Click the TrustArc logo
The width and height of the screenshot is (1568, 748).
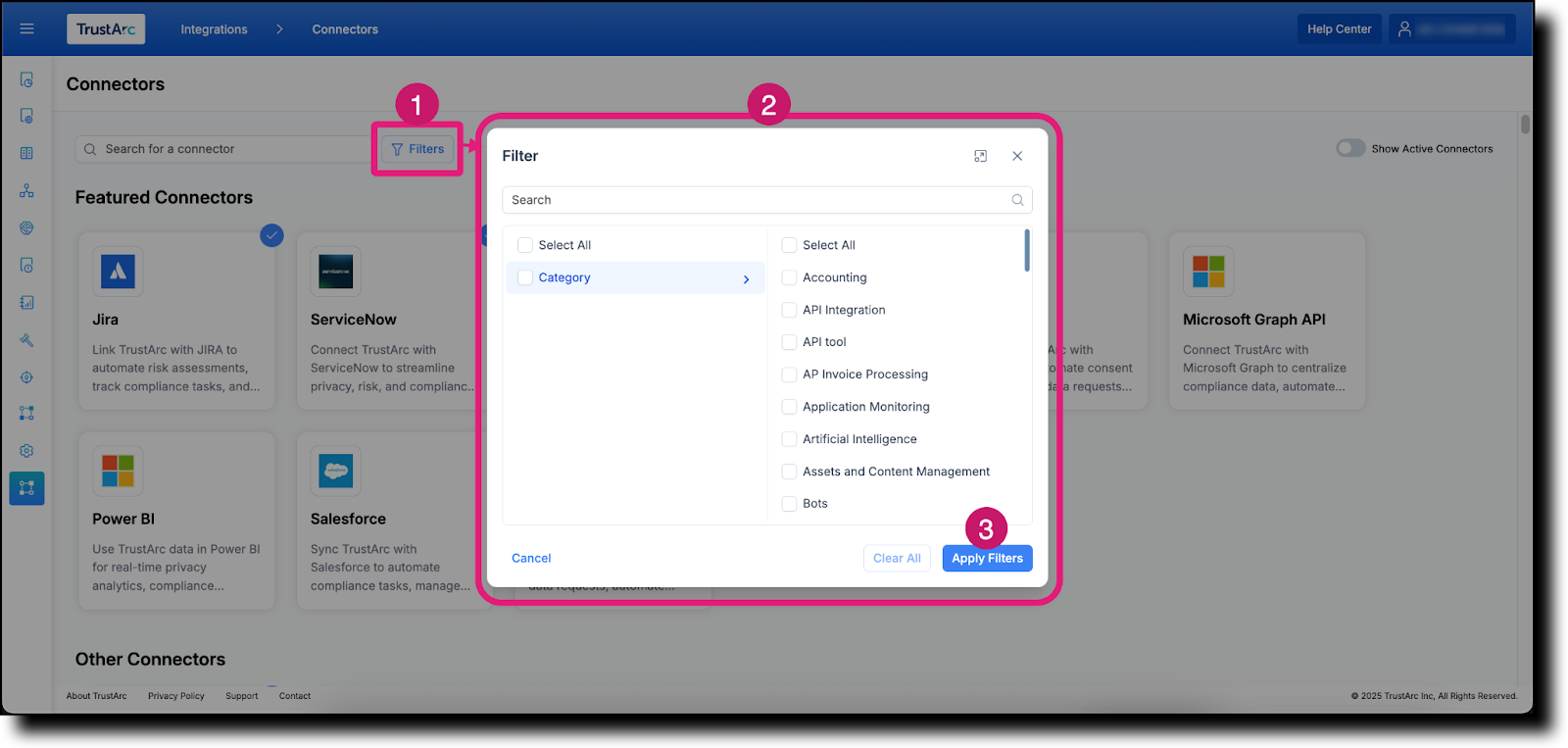tap(106, 29)
